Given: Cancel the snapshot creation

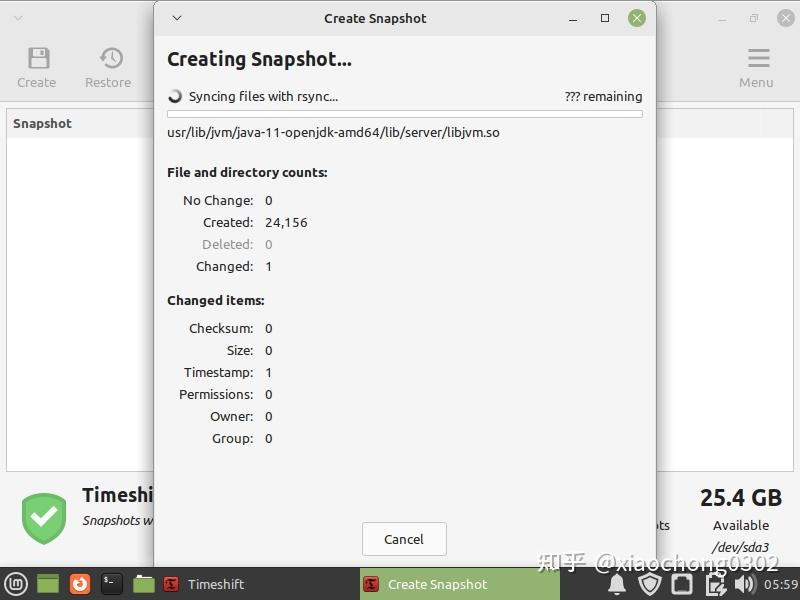Looking at the screenshot, I should [404, 538].
